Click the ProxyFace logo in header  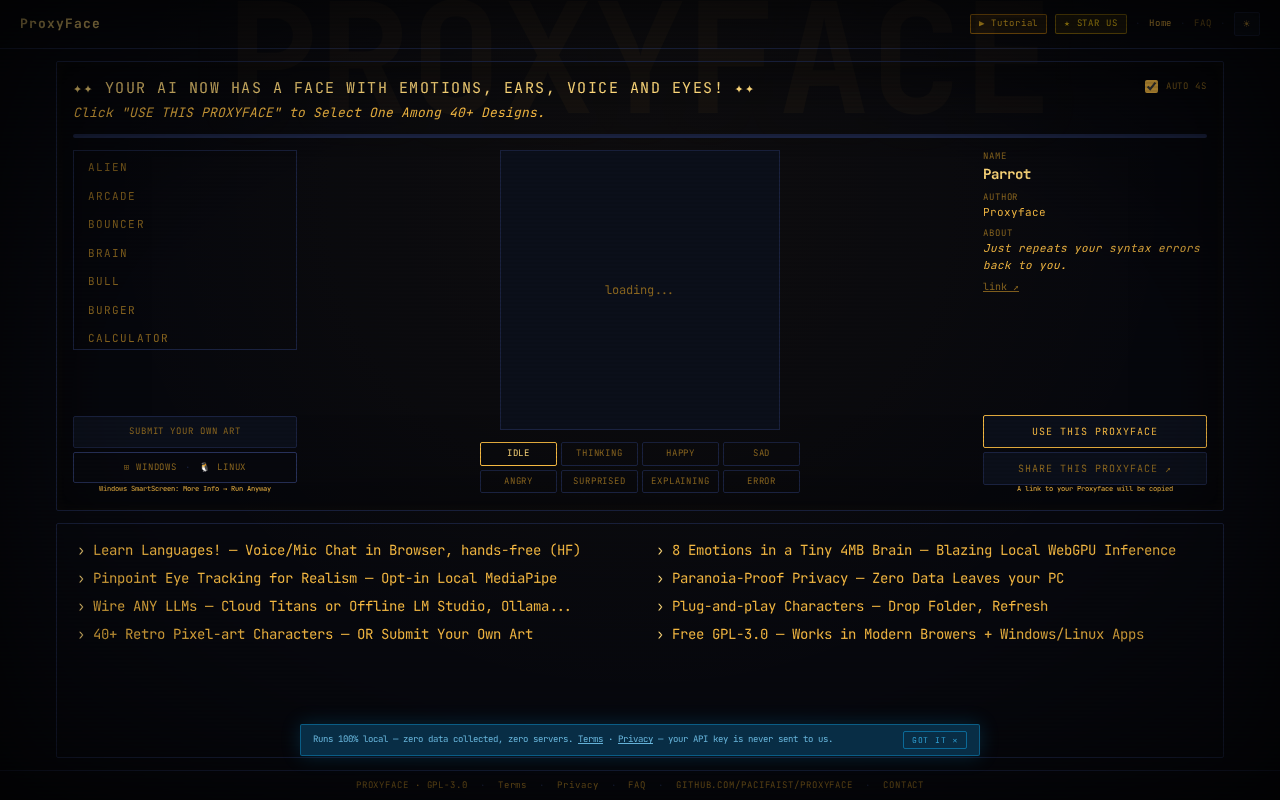coord(60,24)
